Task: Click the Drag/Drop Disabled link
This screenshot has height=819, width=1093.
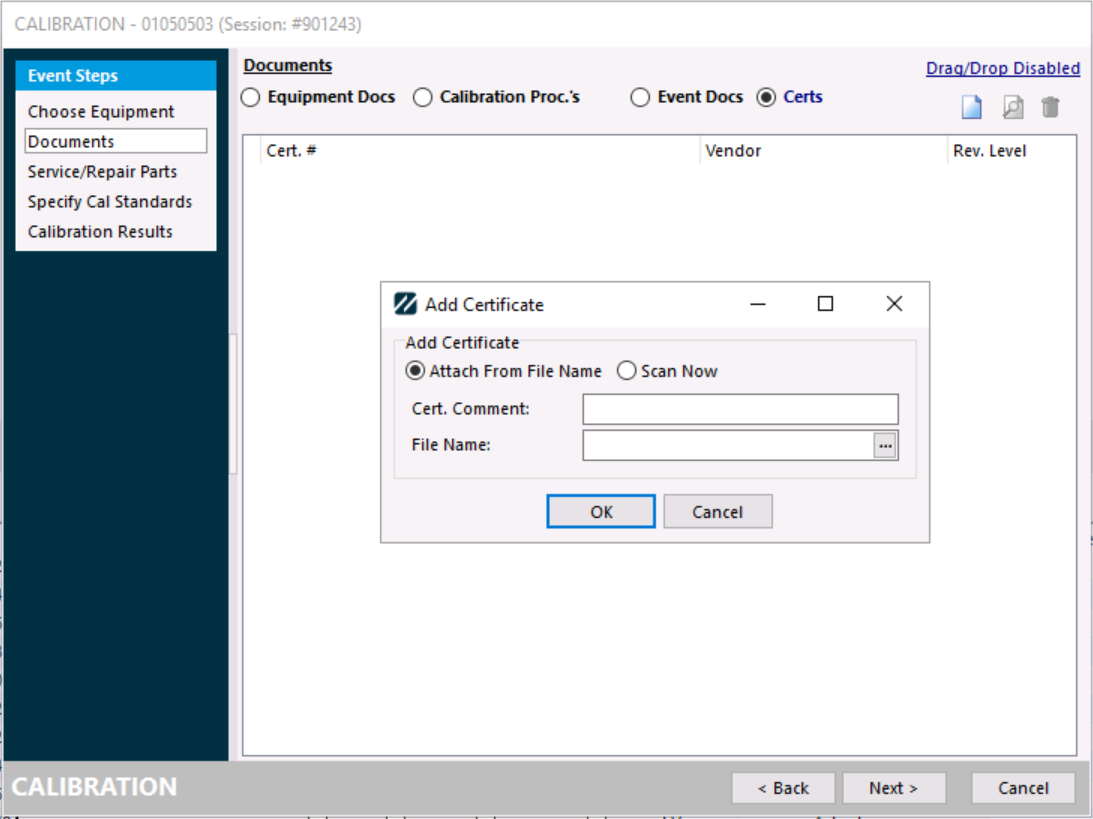Action: pyautogui.click(x=1002, y=68)
